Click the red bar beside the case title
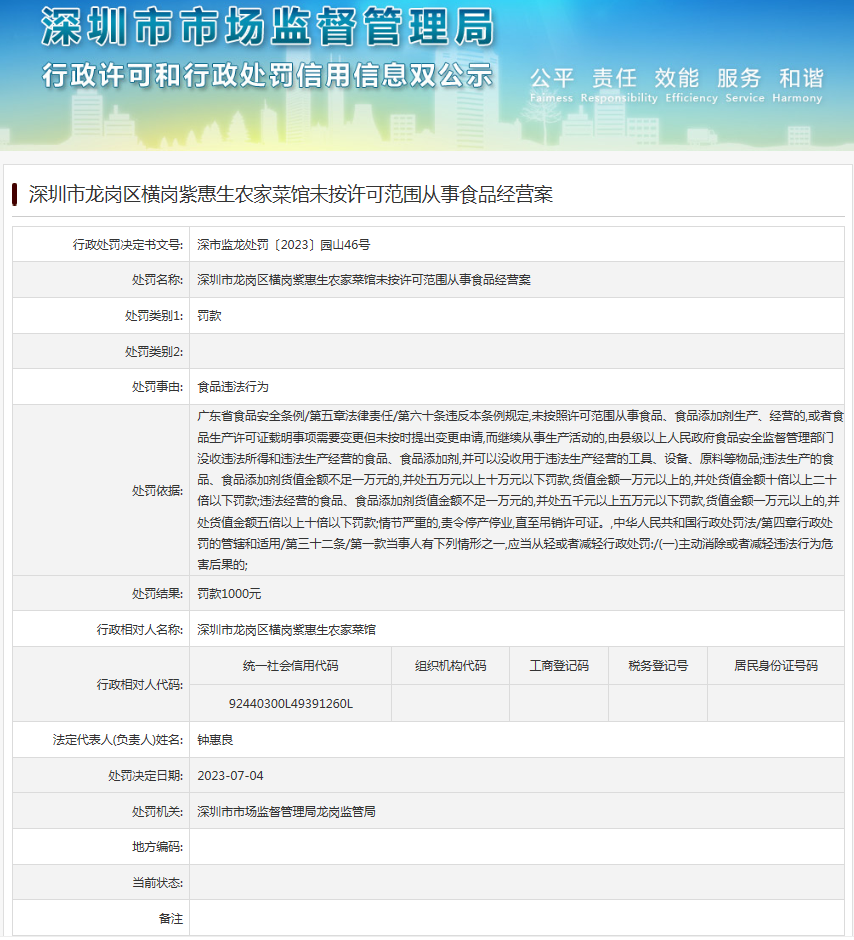This screenshot has height=940, width=854. point(15,193)
